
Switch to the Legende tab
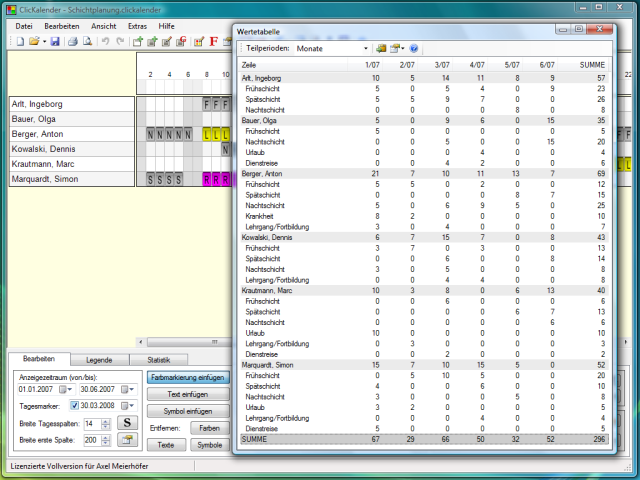[99, 360]
